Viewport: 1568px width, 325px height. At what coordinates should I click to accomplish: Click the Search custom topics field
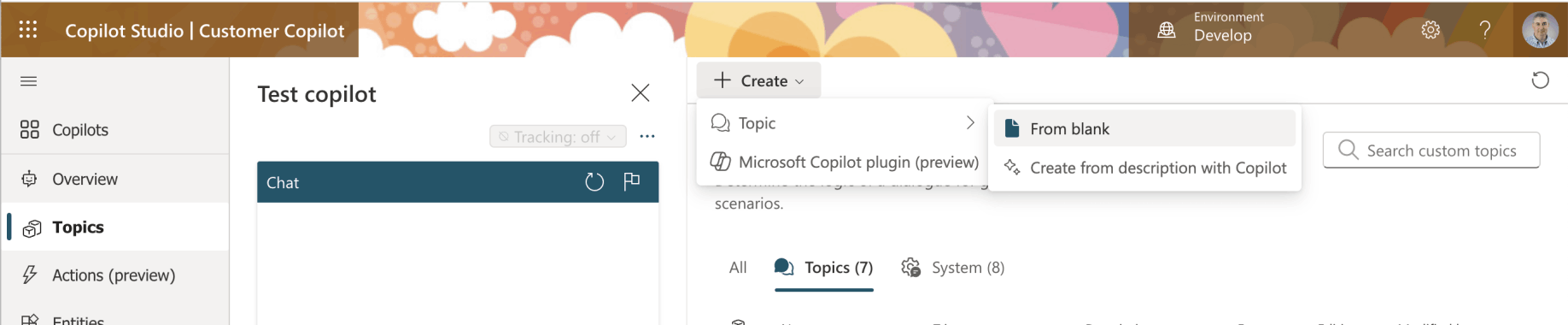[x=1431, y=151]
